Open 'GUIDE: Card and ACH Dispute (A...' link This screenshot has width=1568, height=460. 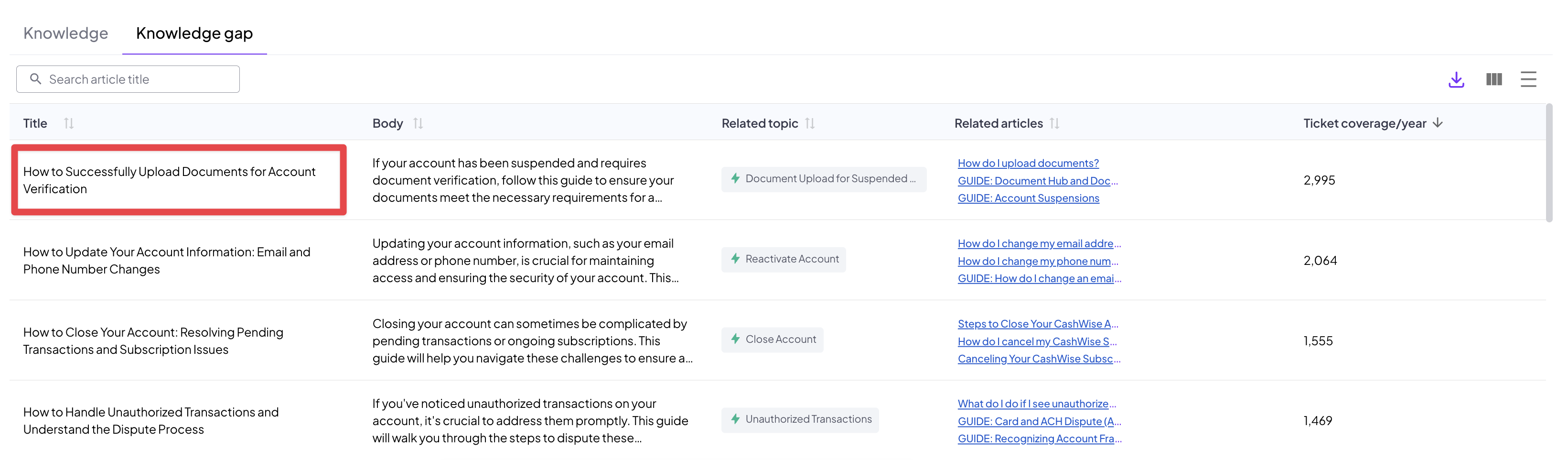click(x=1039, y=422)
